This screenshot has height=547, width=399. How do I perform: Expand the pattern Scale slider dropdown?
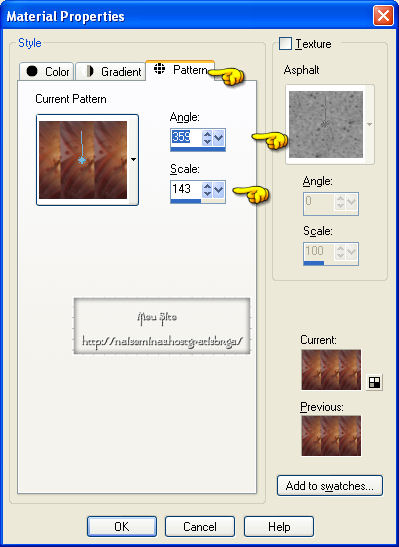point(219,189)
